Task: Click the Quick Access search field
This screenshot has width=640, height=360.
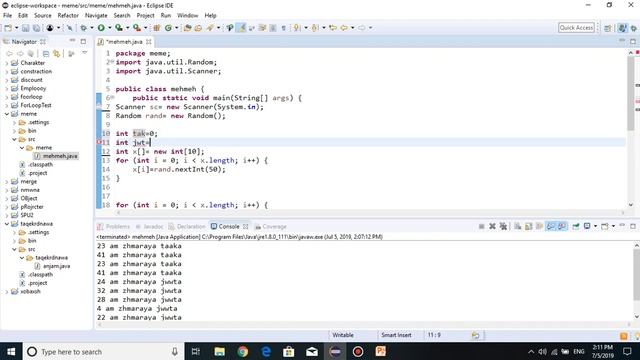Action: click(x=576, y=27)
